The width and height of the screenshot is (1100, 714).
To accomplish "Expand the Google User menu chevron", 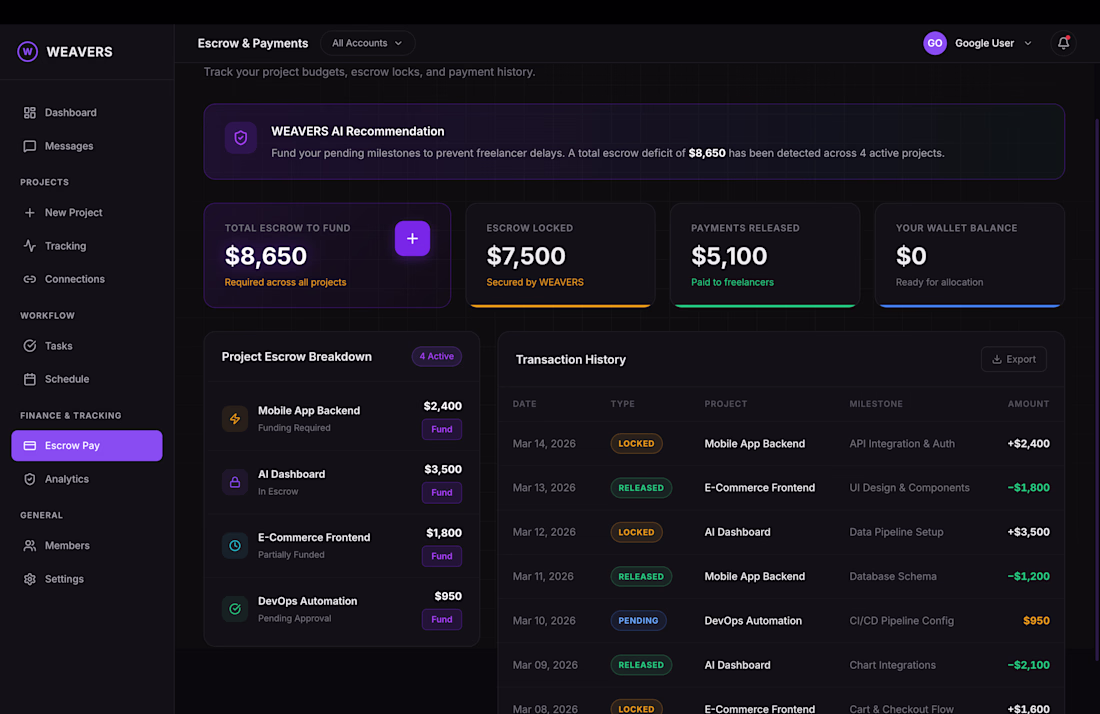I will point(1028,43).
